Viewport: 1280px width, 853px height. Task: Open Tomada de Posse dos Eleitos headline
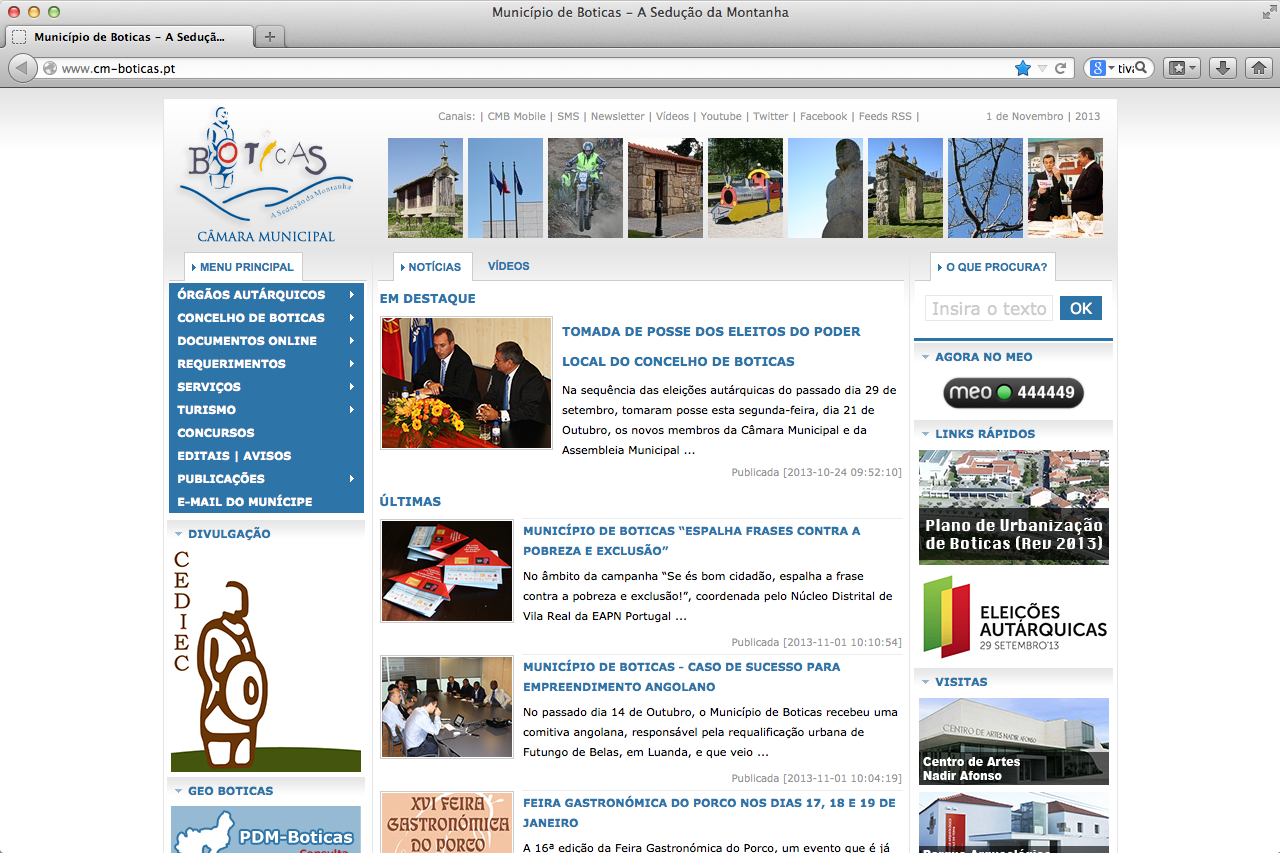click(711, 346)
